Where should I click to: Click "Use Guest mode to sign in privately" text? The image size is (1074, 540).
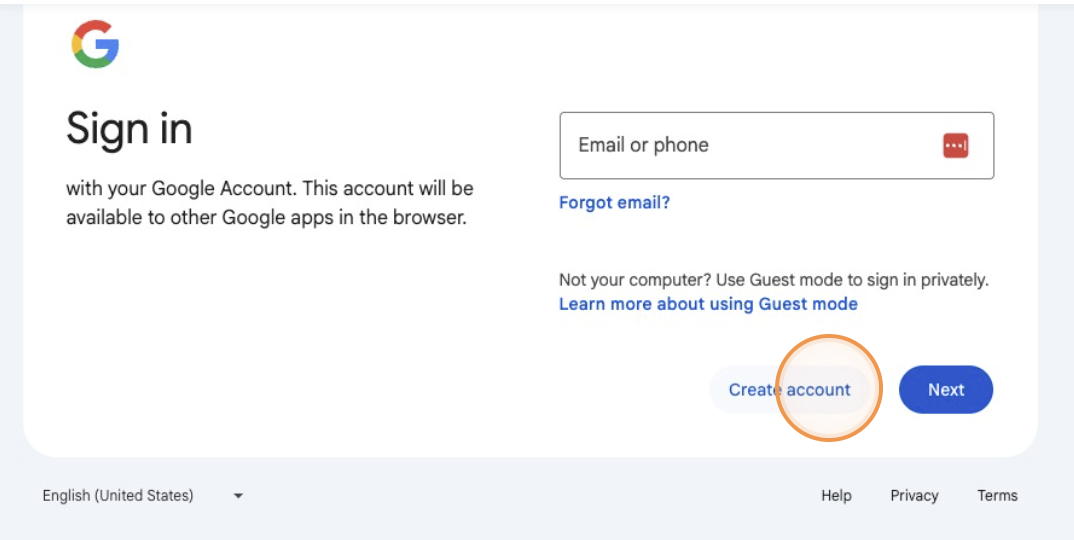852,280
